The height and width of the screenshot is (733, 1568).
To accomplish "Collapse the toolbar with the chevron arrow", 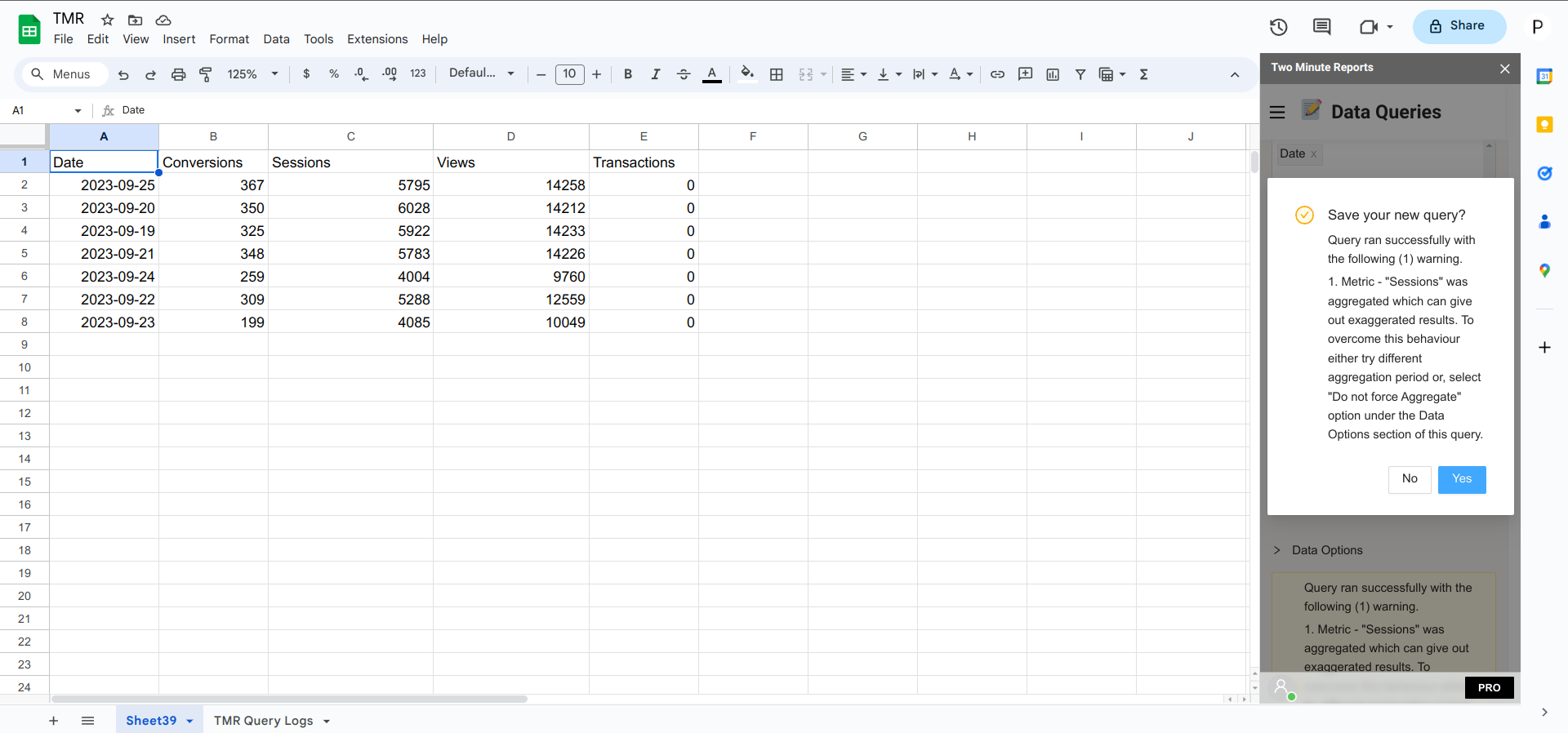I will point(1235,74).
